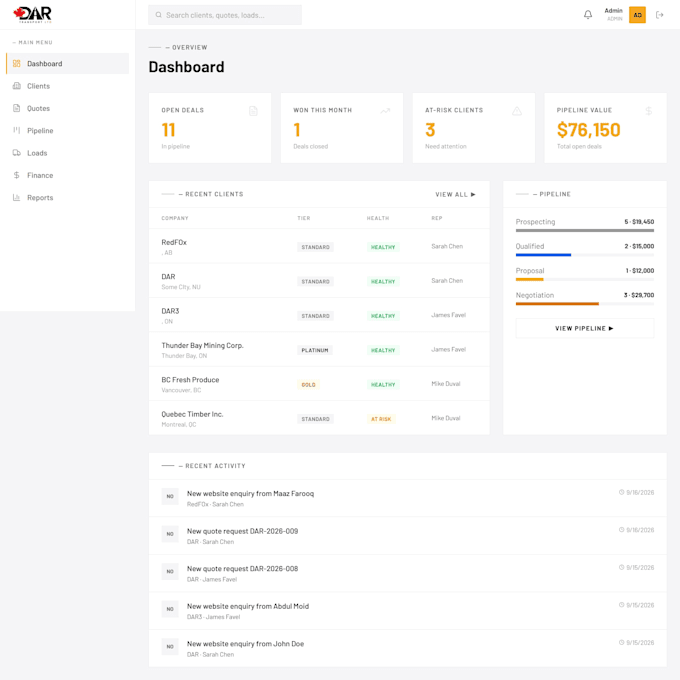Click the HEALTHY badge in RedFOx row
The image size is (680, 680).
pos(383,247)
